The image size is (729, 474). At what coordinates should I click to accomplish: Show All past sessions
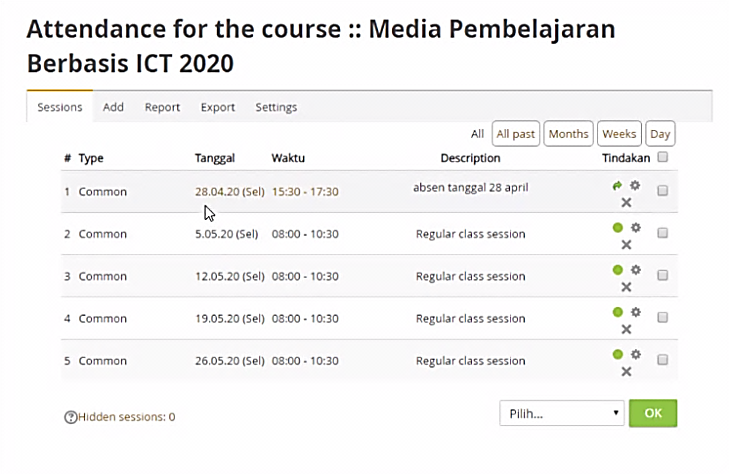[516, 134]
